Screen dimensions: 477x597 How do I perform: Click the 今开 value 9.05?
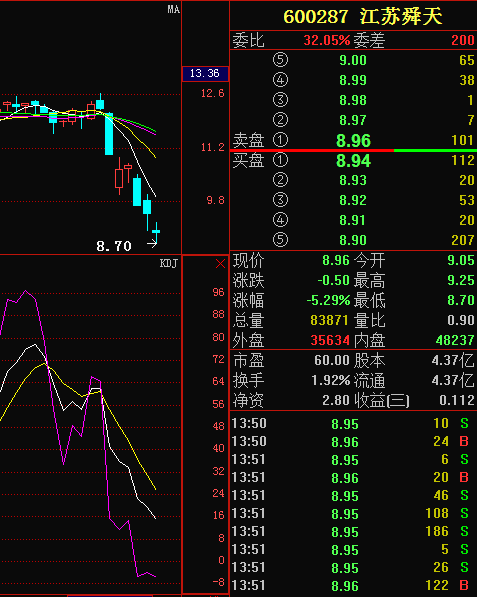[461, 260]
